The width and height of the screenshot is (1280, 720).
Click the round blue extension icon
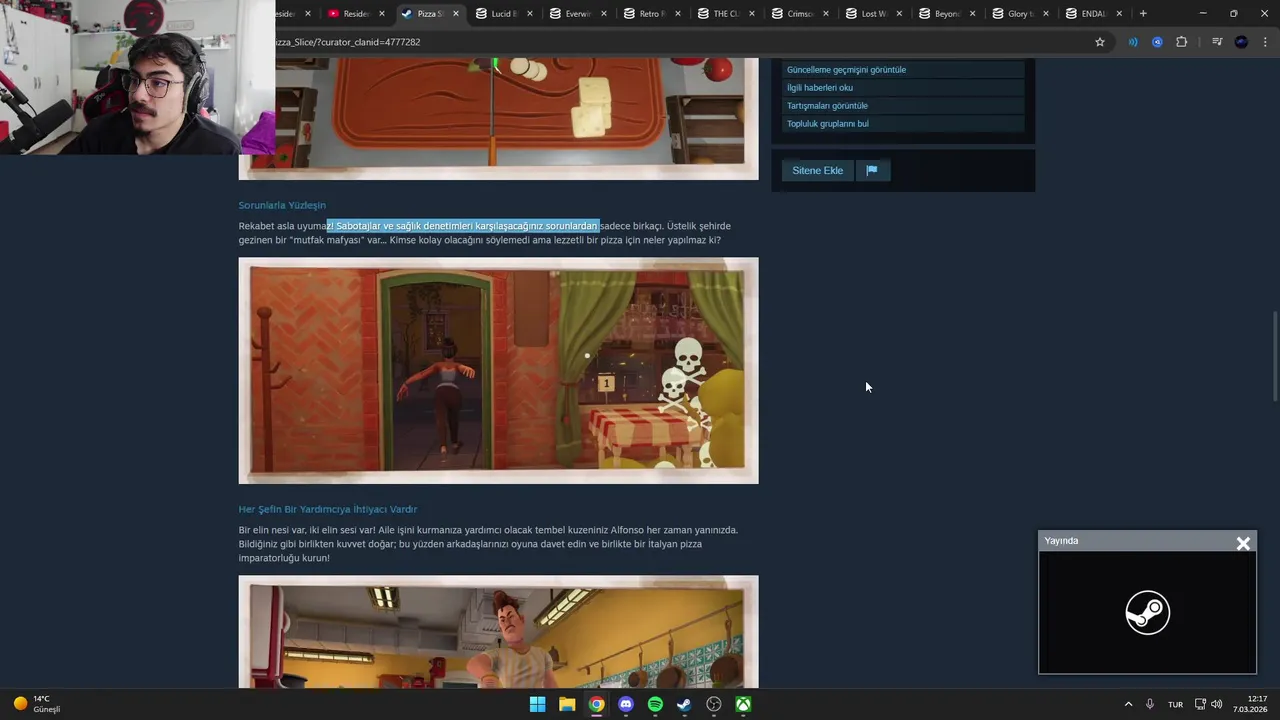coord(1157,42)
